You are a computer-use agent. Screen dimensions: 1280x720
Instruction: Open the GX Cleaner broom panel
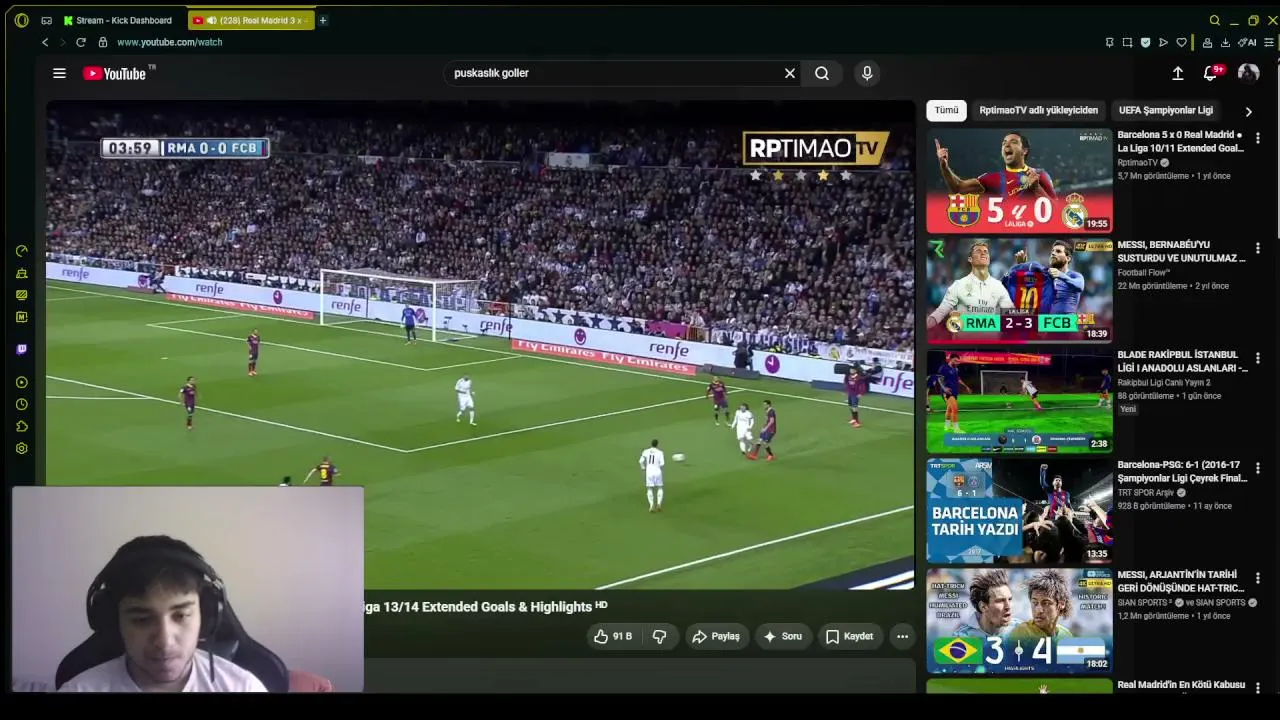[22, 273]
